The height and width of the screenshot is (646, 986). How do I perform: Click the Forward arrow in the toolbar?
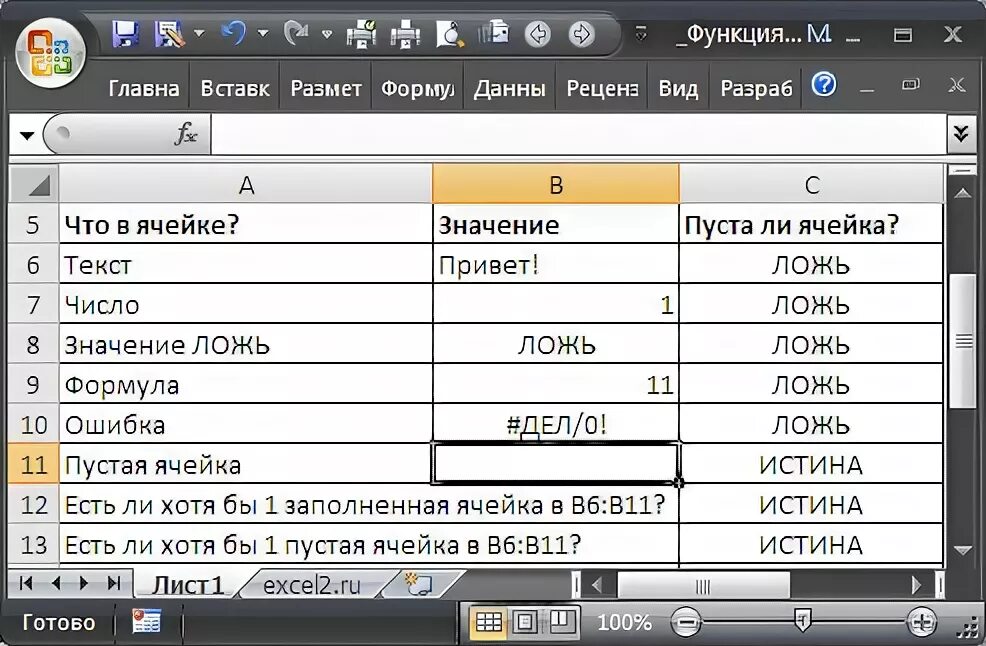[x=581, y=33]
